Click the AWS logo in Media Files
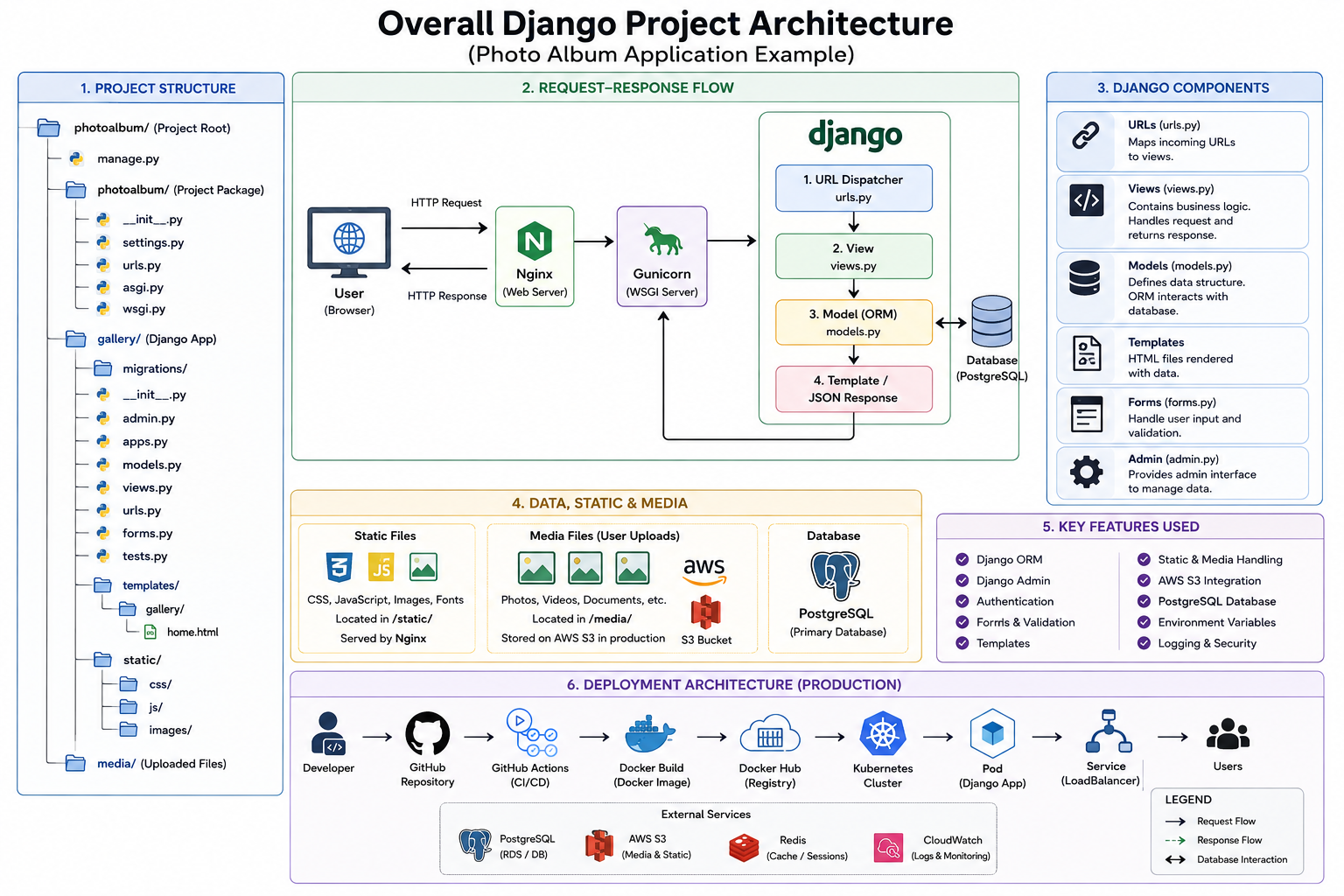Screen dimensions: 1344x896 coord(704,570)
